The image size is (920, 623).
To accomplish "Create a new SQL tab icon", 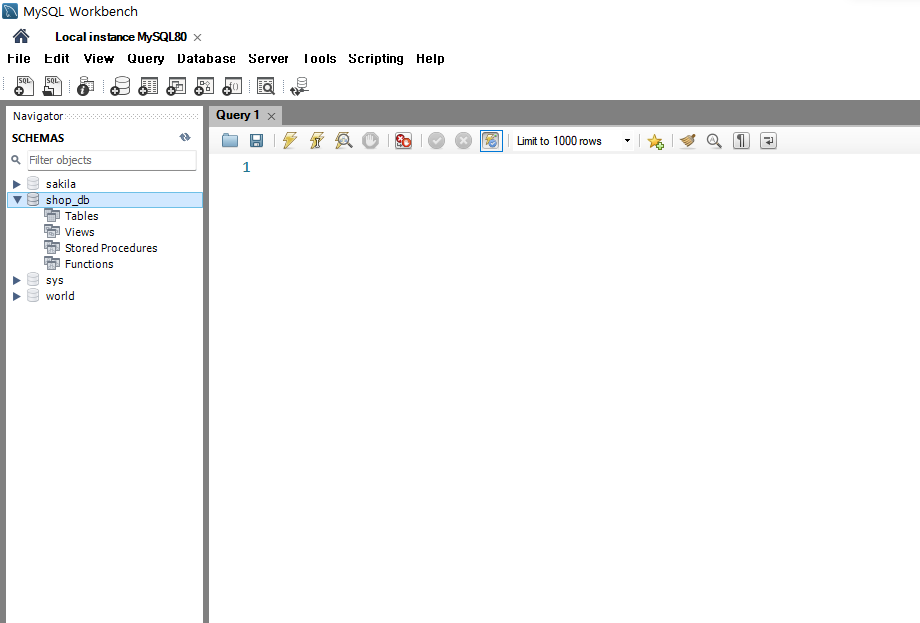I will click(24, 86).
